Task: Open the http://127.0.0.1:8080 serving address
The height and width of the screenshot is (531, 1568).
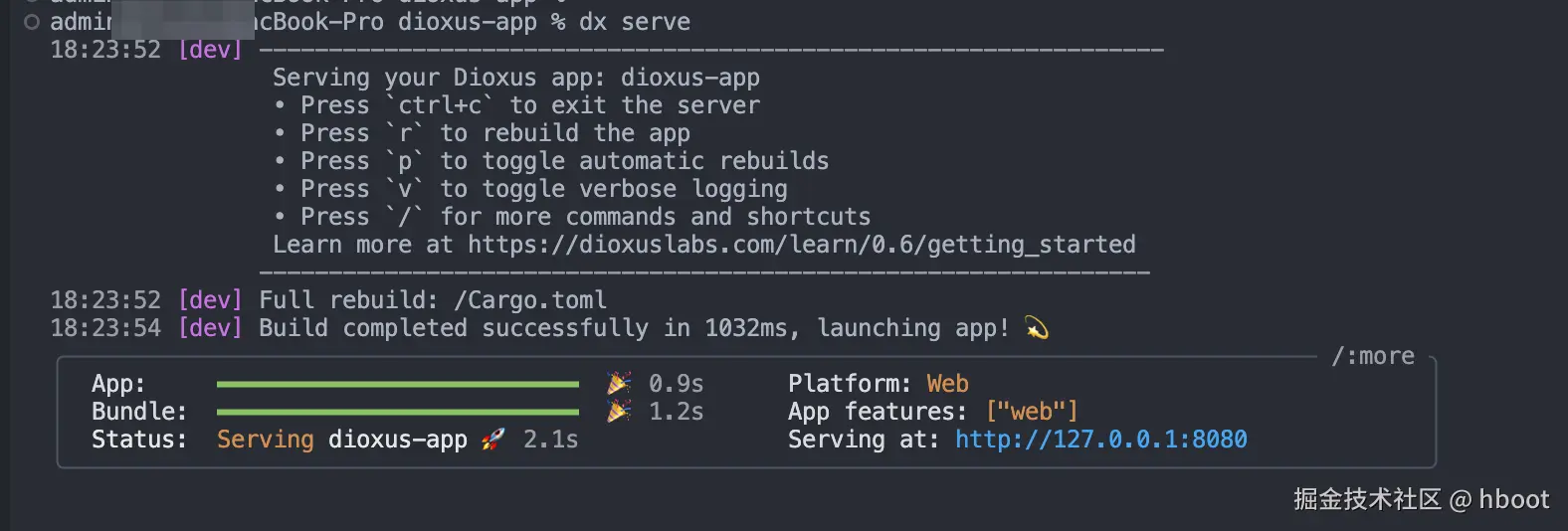Action: click(1100, 440)
